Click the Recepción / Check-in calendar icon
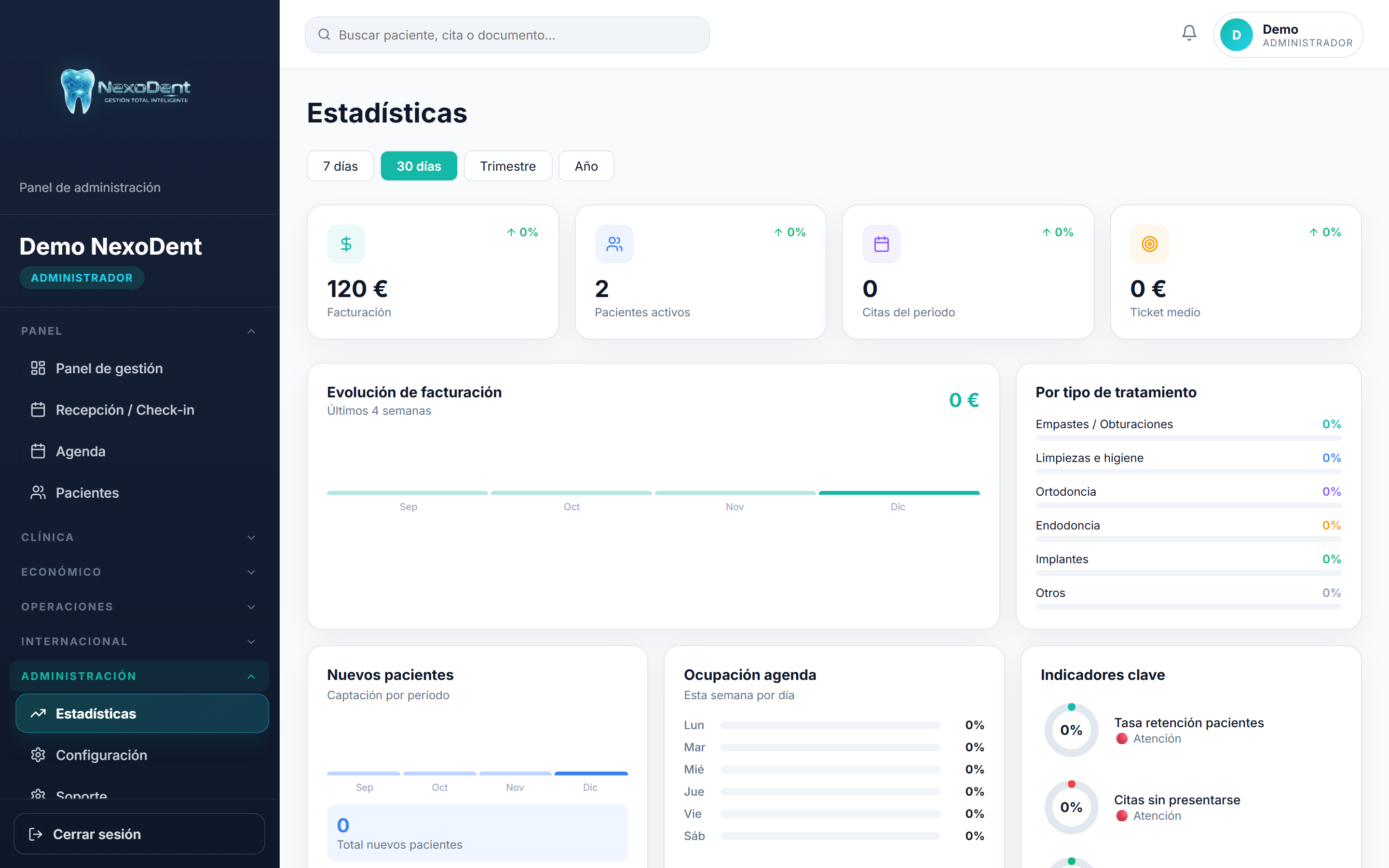The height and width of the screenshot is (868, 1389). point(38,410)
